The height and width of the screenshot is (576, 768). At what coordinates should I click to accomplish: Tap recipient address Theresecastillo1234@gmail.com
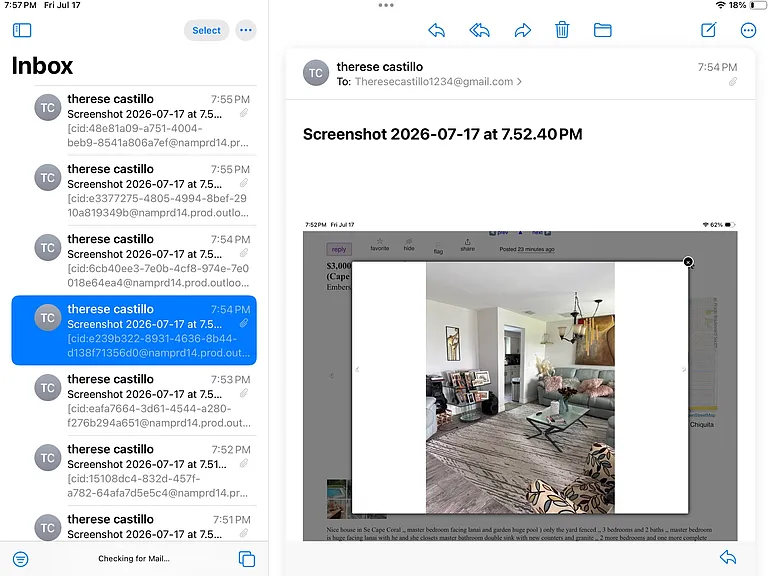(x=433, y=82)
